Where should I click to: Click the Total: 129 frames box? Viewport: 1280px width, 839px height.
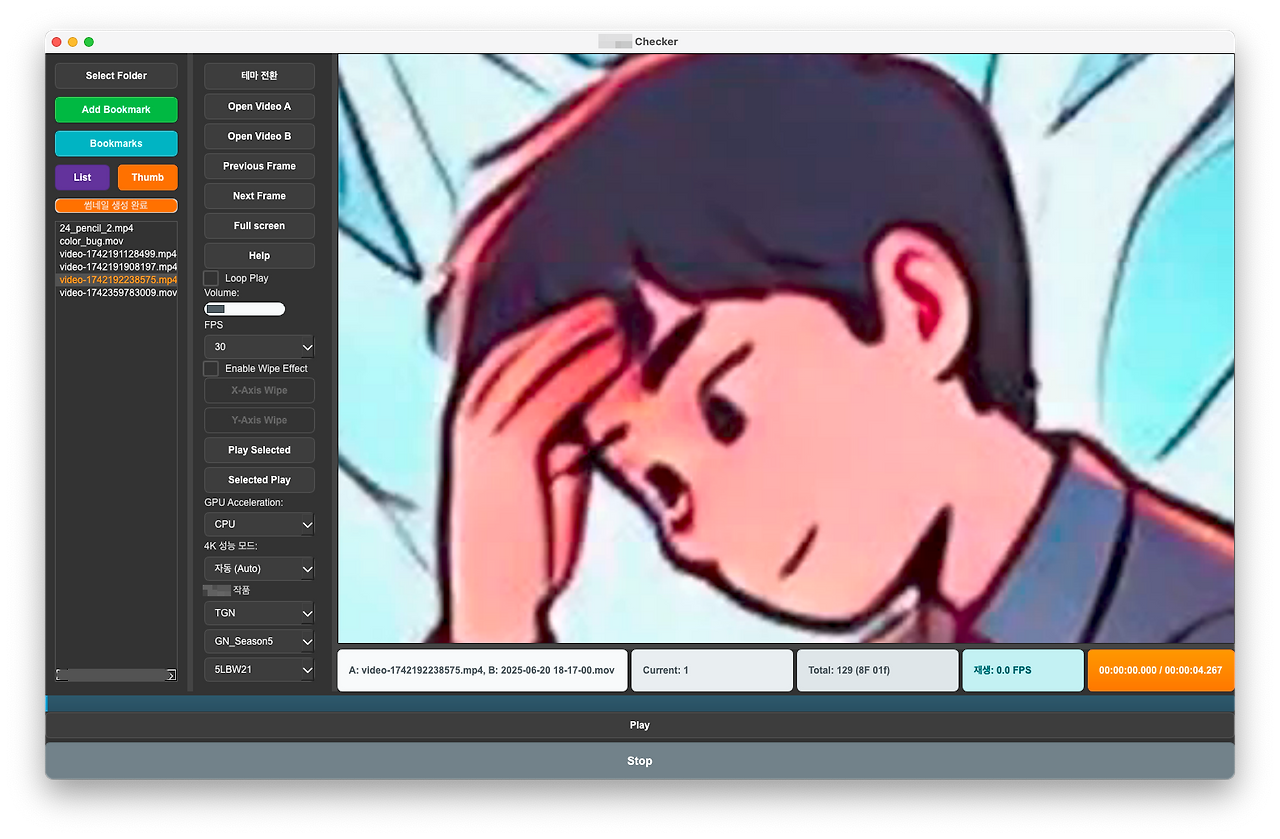pos(877,670)
